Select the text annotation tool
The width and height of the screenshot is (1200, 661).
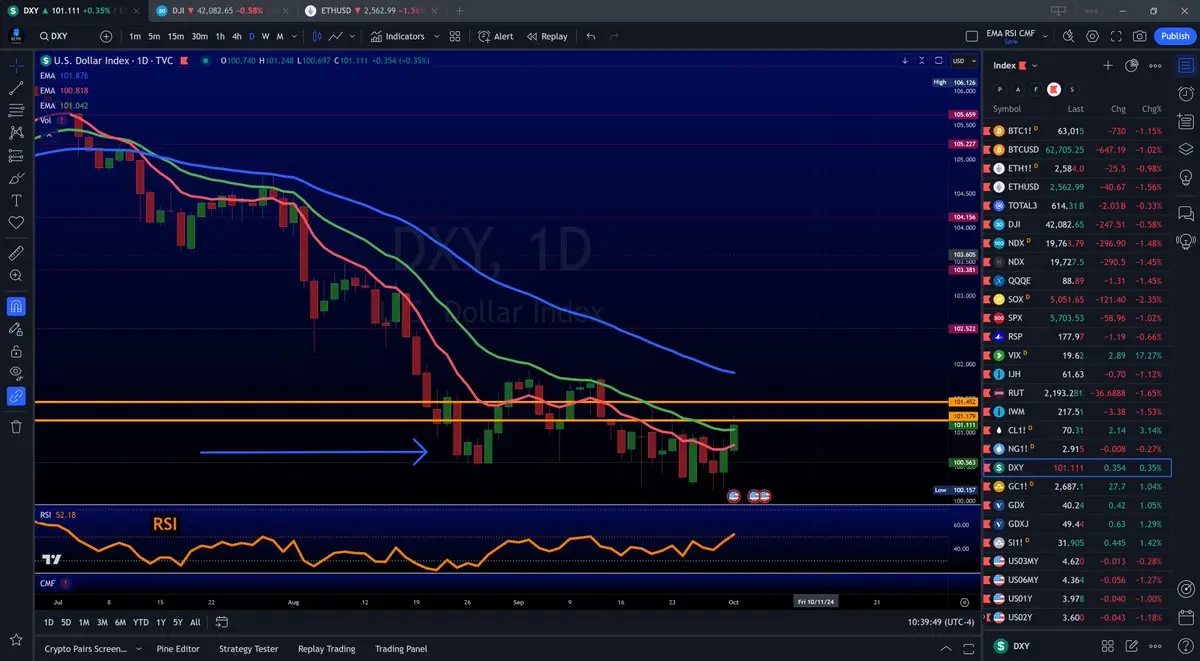tap(16, 200)
